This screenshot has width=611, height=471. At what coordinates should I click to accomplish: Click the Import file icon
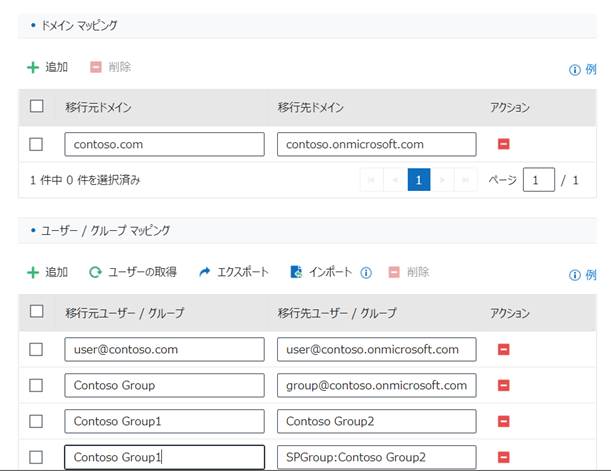pyautogui.click(x=297, y=272)
